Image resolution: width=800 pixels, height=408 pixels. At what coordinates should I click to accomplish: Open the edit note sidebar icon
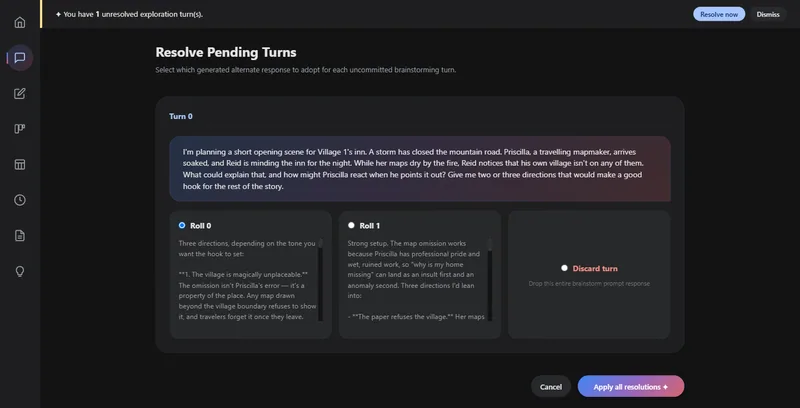pos(19,93)
